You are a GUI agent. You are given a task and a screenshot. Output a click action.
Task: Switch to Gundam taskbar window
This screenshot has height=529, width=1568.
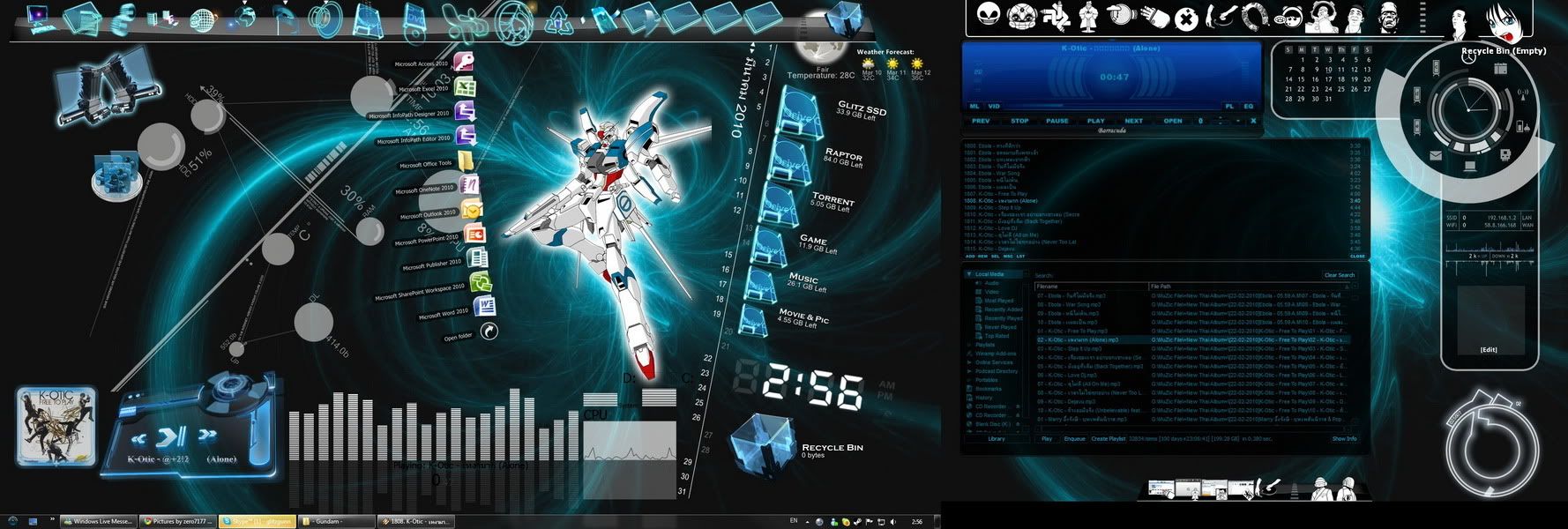pos(335,521)
